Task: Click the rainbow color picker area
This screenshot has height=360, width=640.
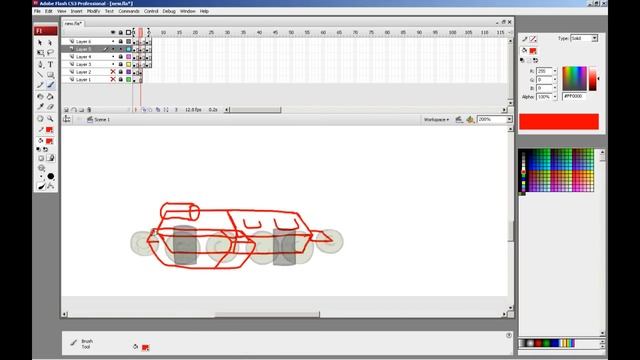Action: coord(574,78)
